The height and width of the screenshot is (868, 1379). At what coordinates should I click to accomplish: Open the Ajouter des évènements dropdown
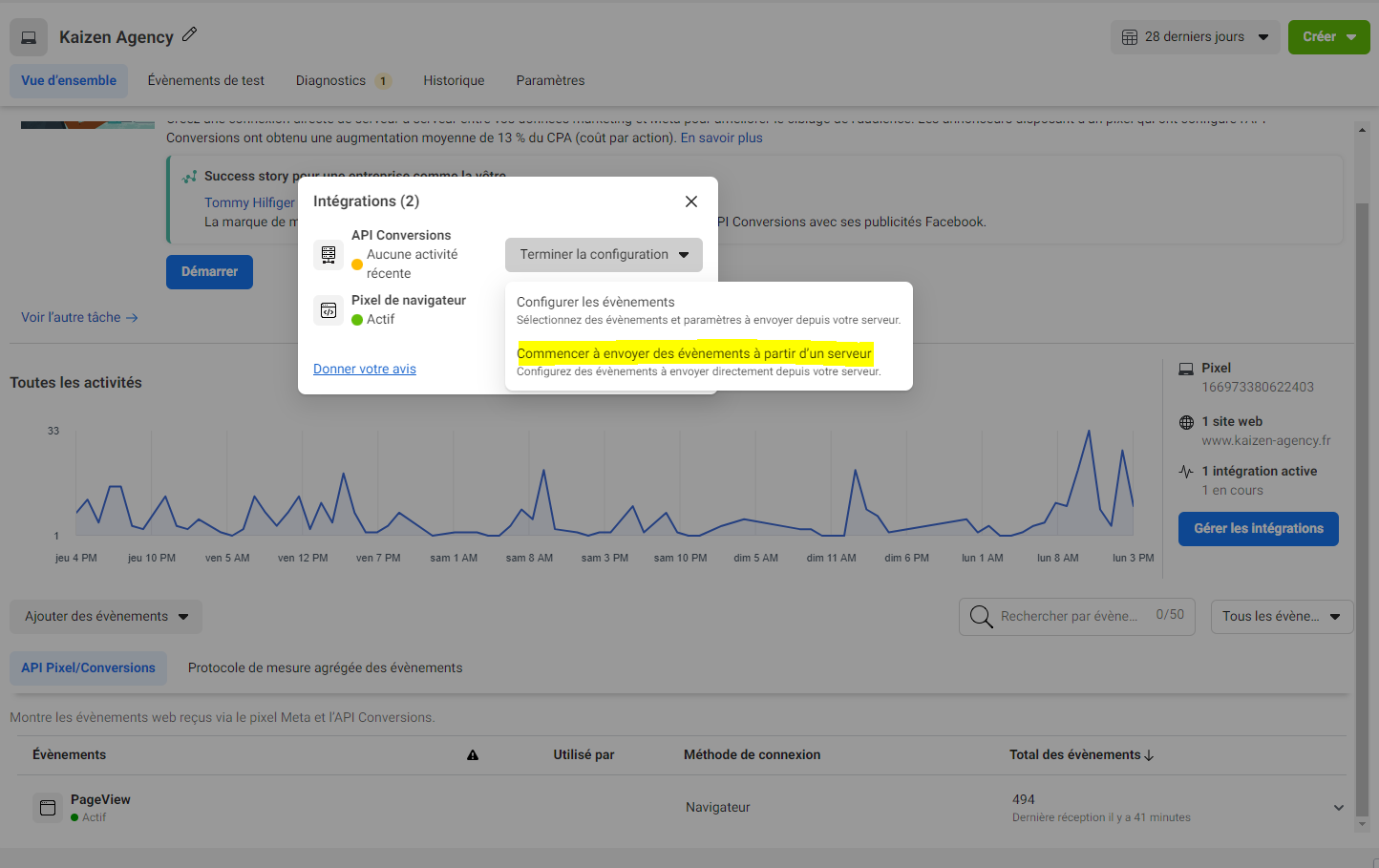coord(106,617)
